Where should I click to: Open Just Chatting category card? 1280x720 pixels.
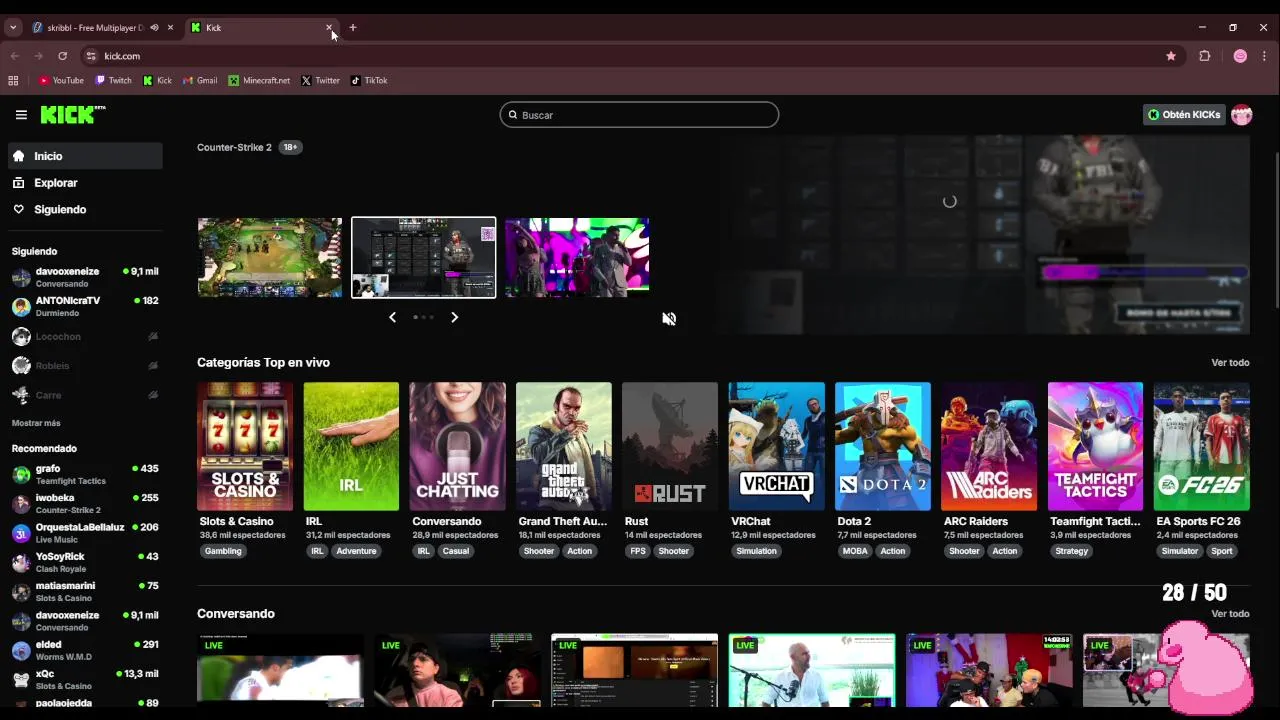point(457,446)
